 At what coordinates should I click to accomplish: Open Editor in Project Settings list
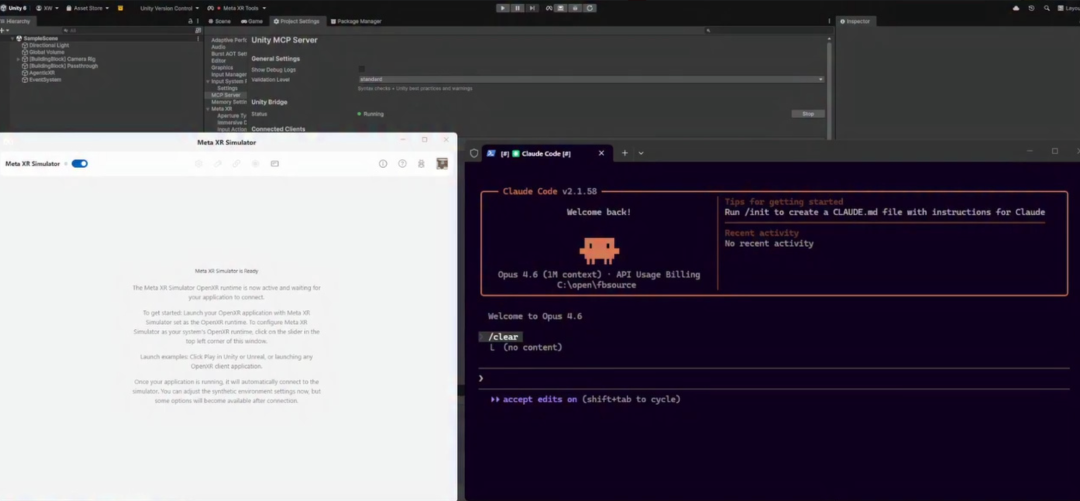218,61
